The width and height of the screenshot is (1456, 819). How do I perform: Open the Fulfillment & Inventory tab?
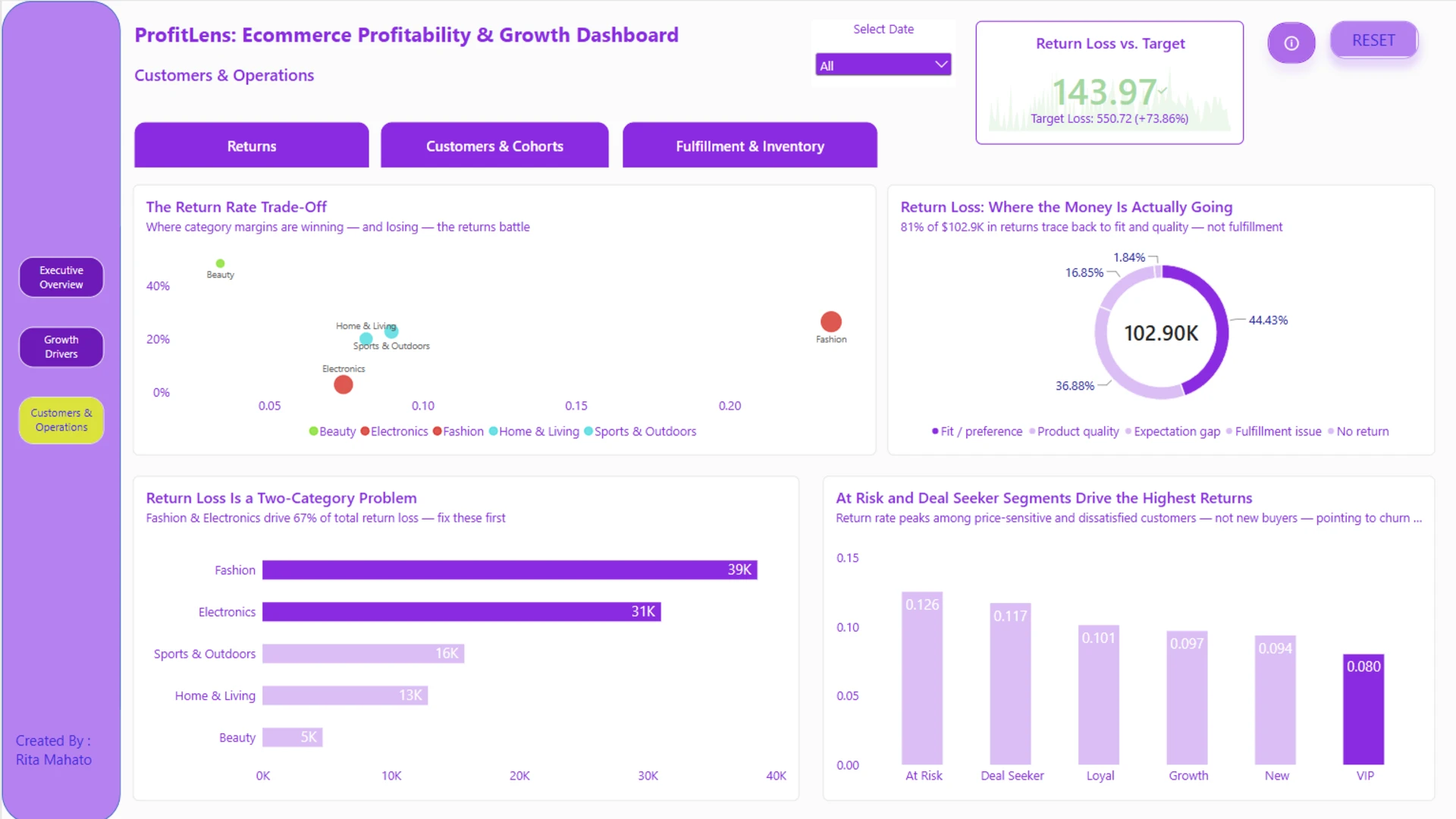(749, 146)
